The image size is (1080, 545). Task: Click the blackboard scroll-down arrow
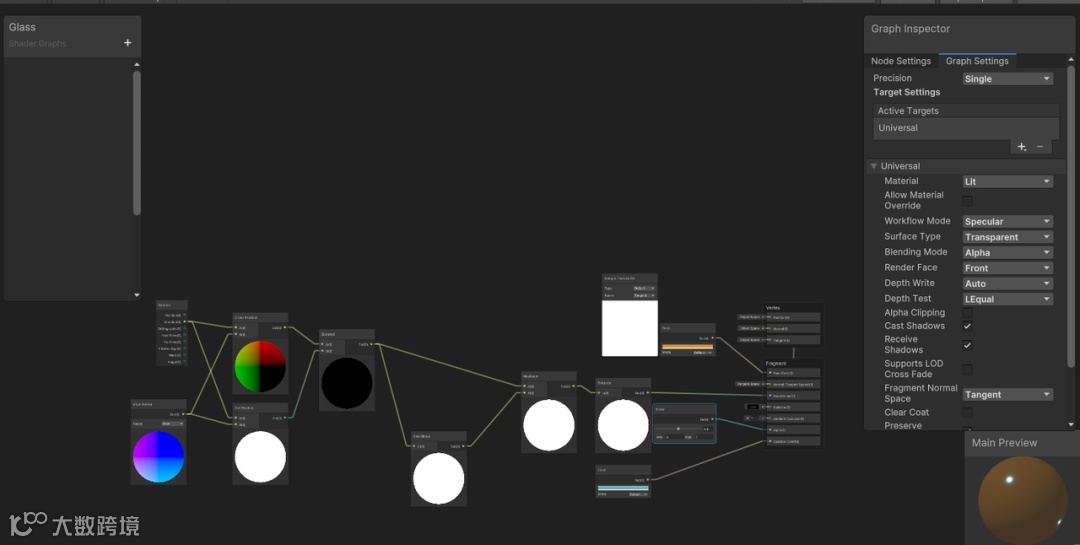pos(136,295)
